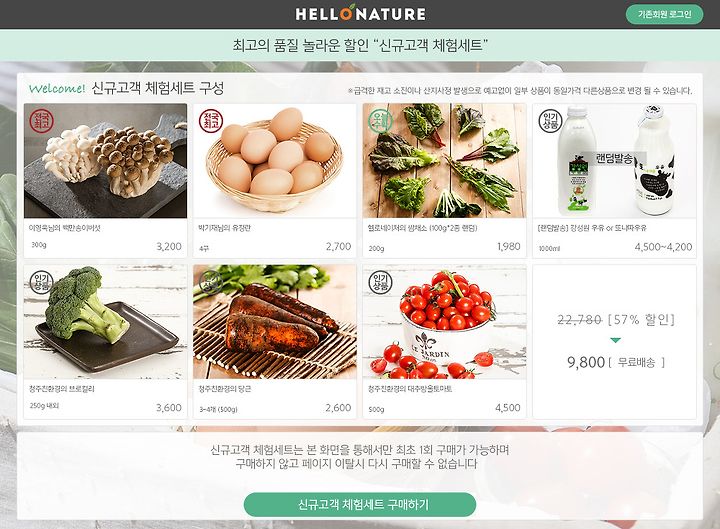
Task: Buy the trial set via 신규고객 체험세트 구매하기
Action: pyautogui.click(x=360, y=505)
